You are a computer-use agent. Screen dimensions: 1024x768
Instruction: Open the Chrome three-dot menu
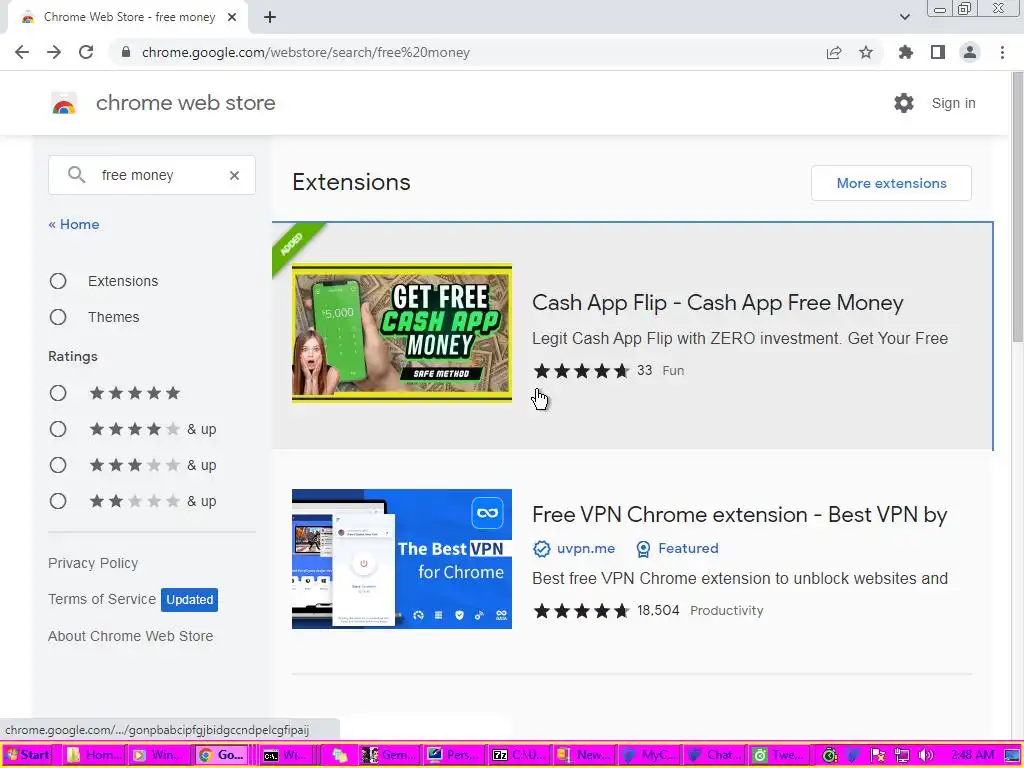1002,52
